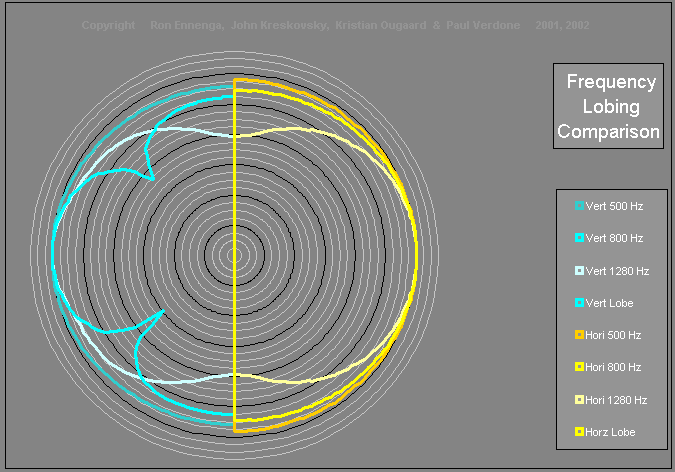This screenshot has width=675, height=472.
Task: Select the 'Horz Lobe' legend label
Action: point(610,432)
